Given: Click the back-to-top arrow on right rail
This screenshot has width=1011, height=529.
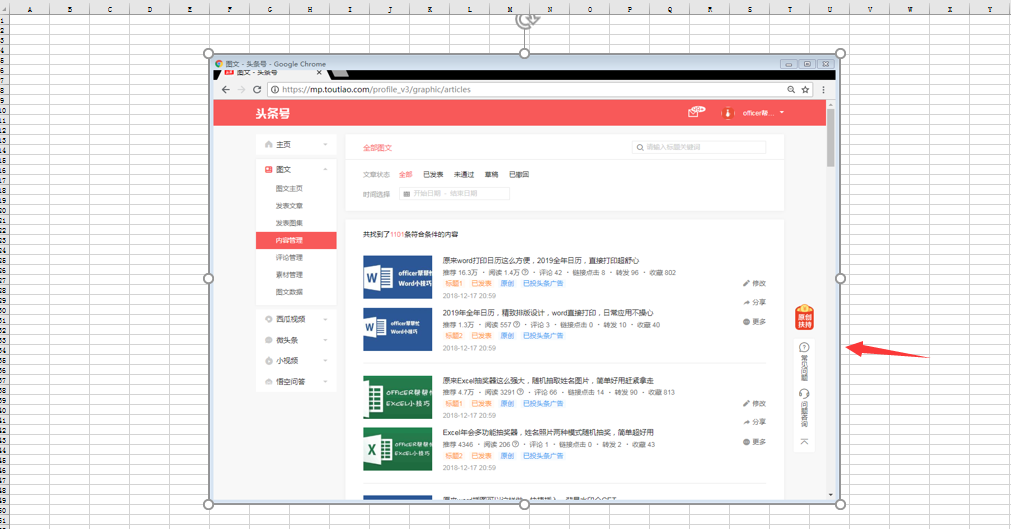Looking at the screenshot, I should coord(804,441).
